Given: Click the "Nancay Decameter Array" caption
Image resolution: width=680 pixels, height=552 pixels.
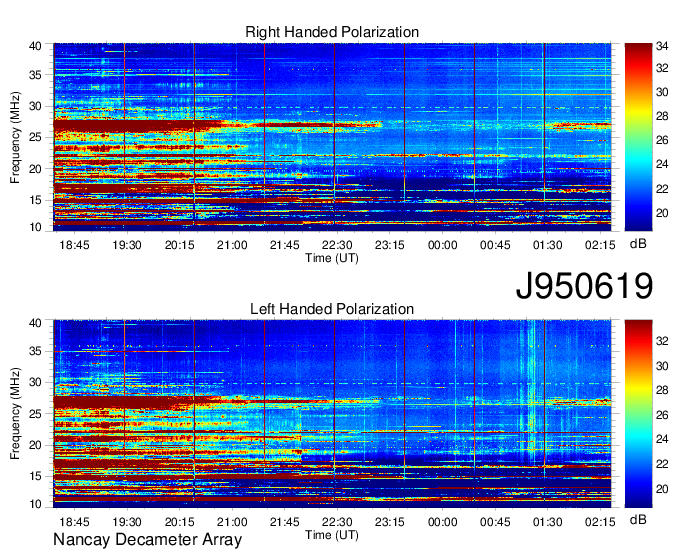Looking at the screenshot, I should point(147,540).
